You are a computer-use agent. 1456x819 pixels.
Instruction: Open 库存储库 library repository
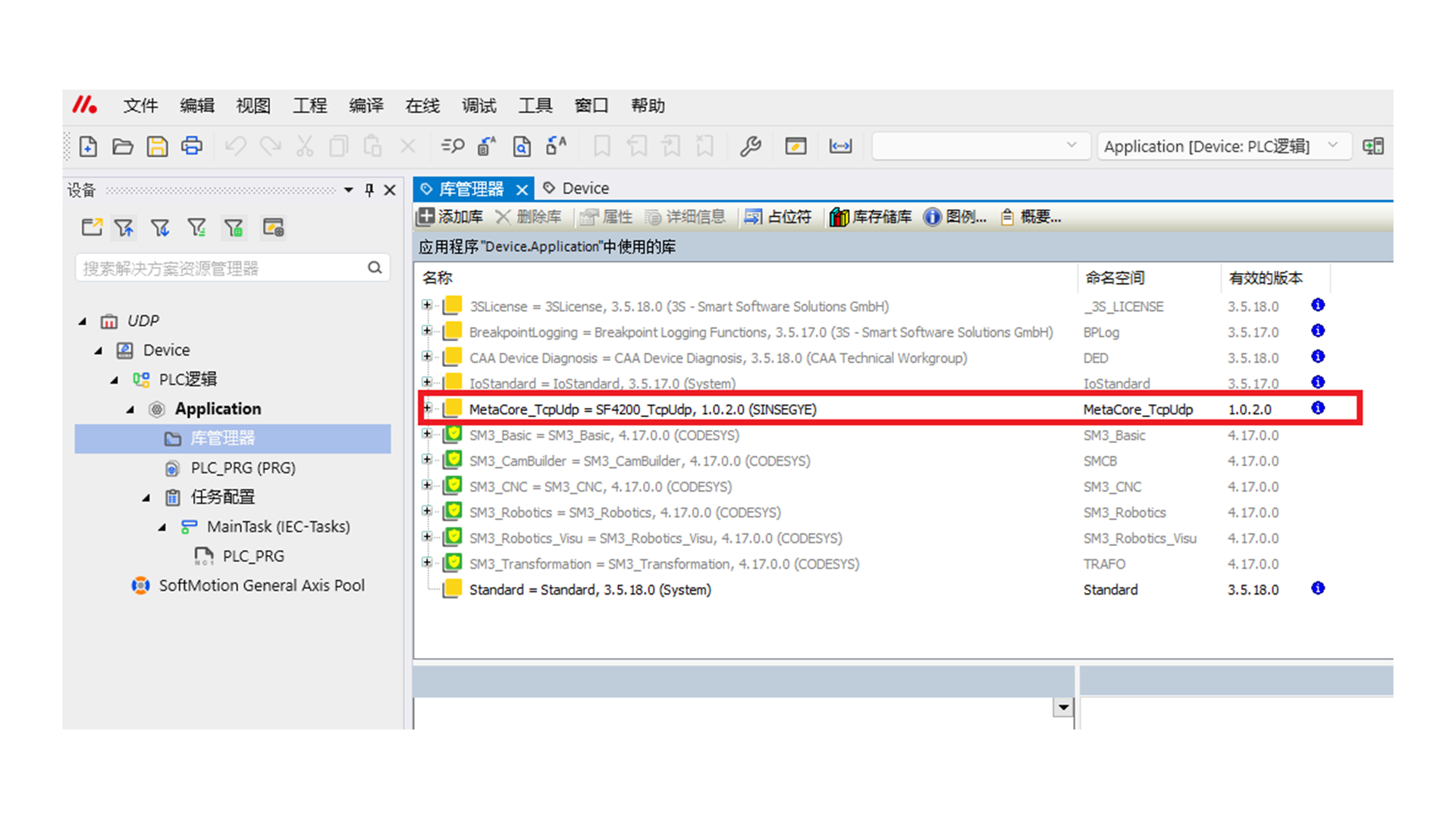[x=871, y=217]
